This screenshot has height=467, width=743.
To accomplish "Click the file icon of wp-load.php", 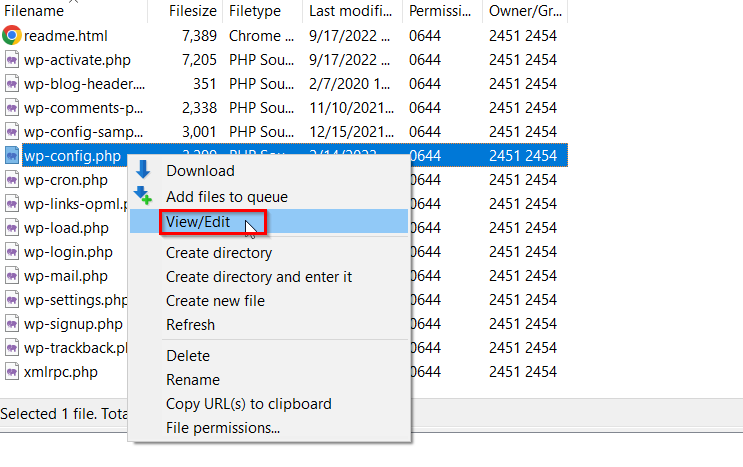I will pyautogui.click(x=12, y=228).
